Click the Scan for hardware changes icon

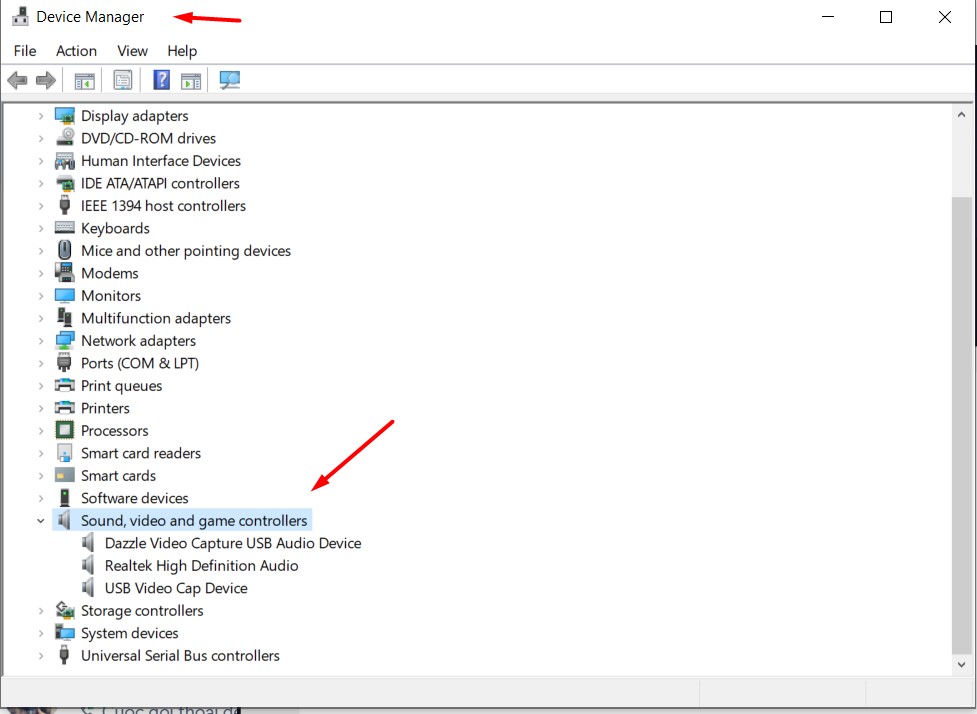point(229,80)
